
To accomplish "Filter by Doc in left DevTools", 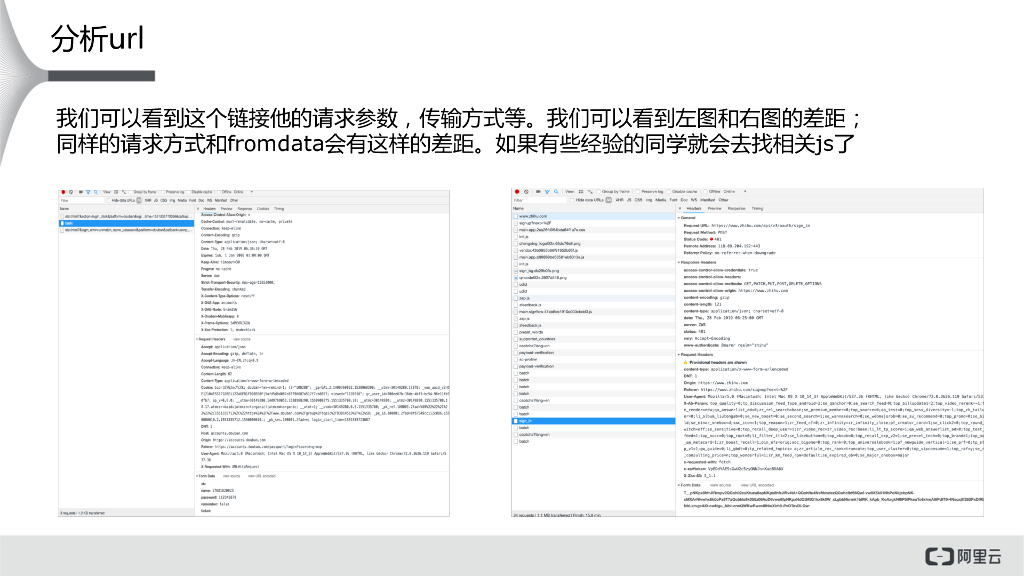I will coord(200,200).
